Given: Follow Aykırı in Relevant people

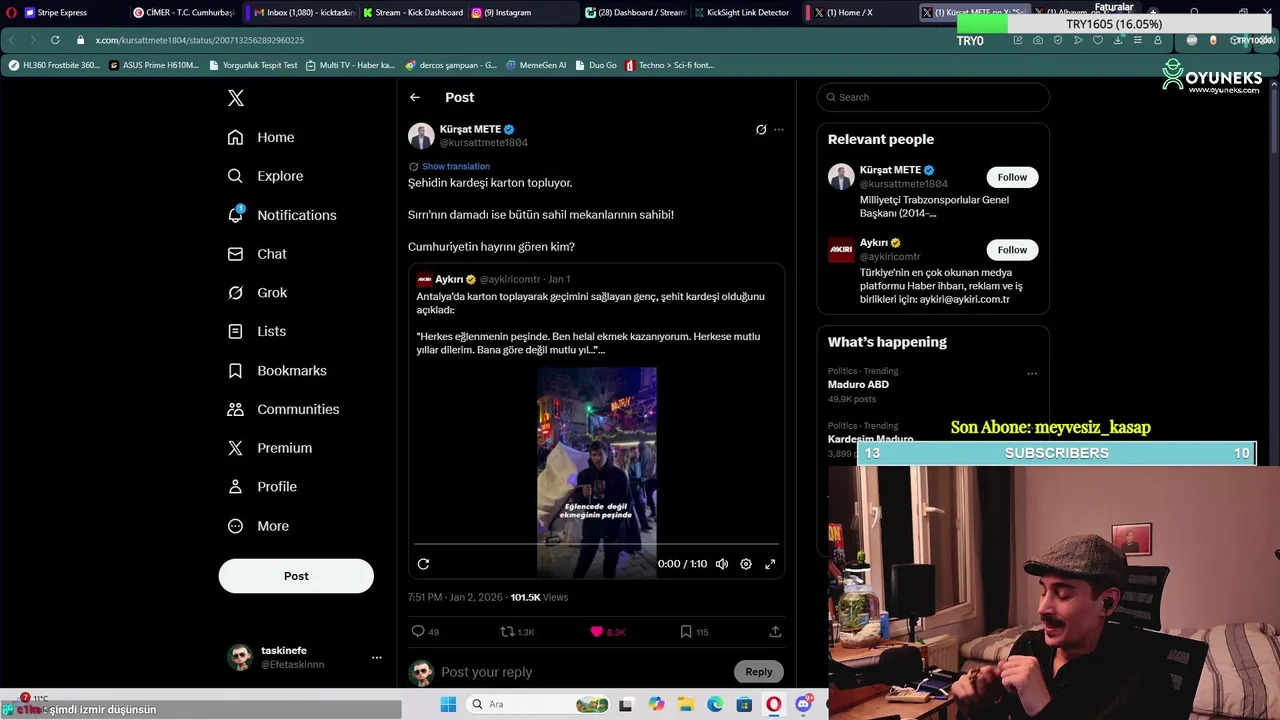Looking at the screenshot, I should 1012,250.
